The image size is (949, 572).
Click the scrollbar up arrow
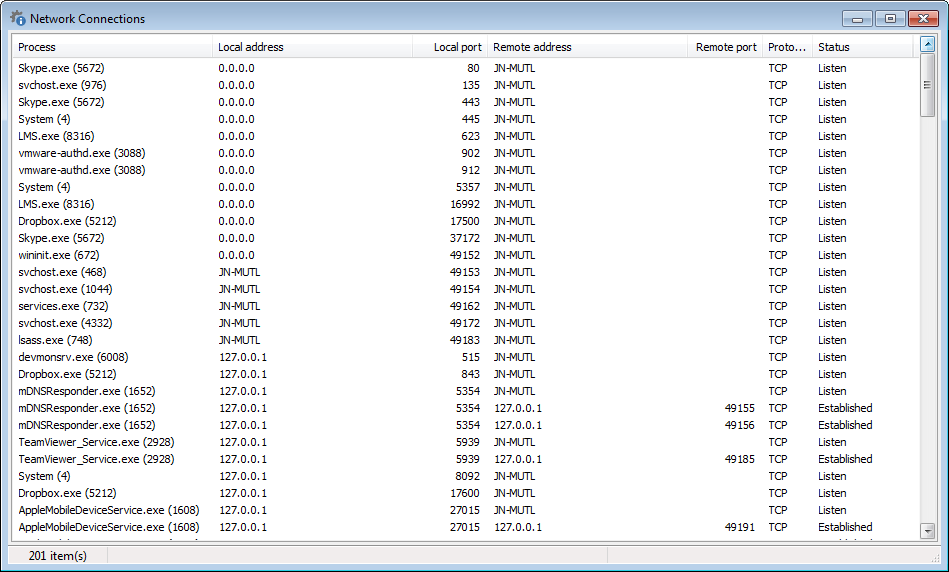pyautogui.click(x=927, y=44)
